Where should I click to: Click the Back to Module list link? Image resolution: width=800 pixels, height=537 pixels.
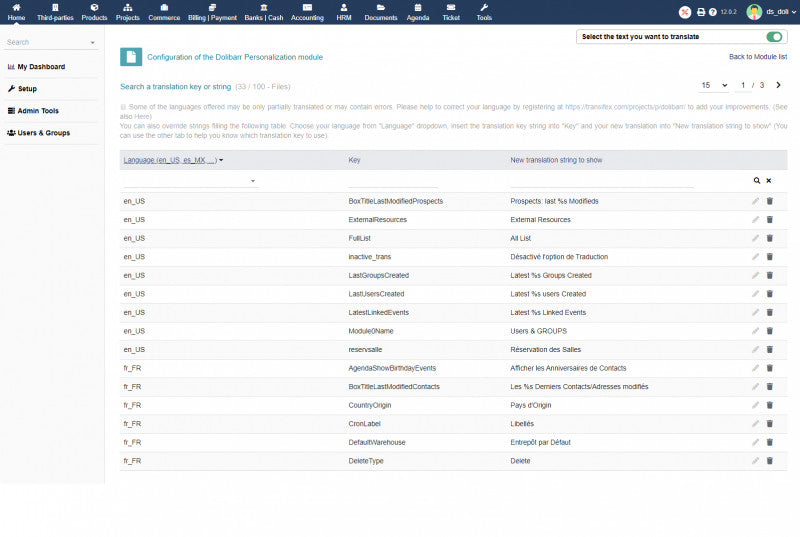757,57
